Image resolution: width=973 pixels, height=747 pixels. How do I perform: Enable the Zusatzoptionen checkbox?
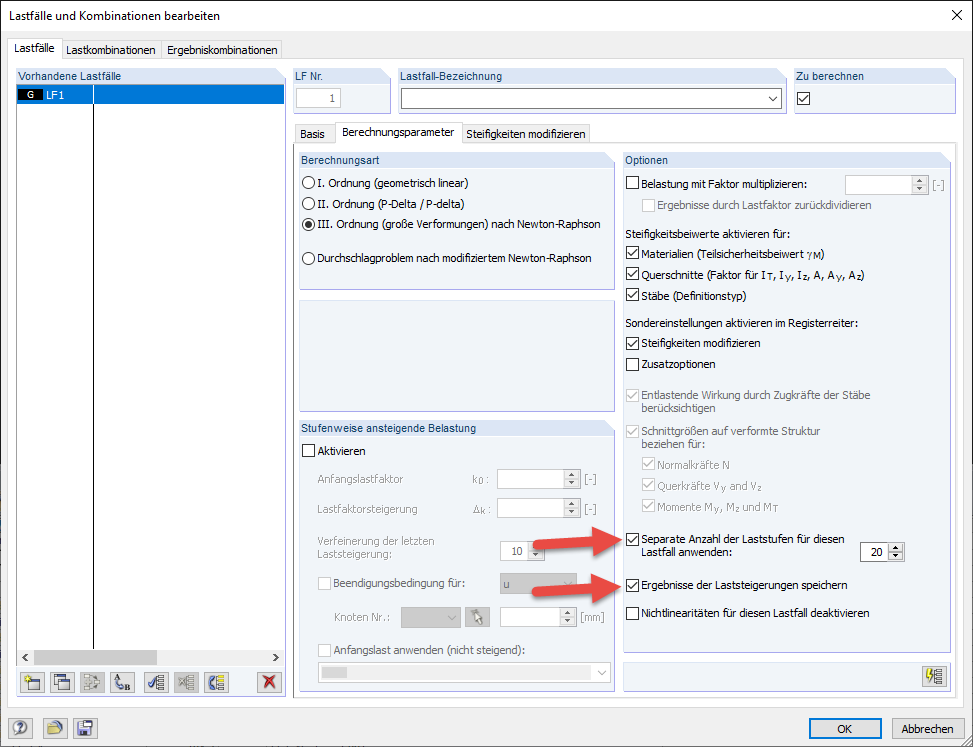click(x=632, y=364)
